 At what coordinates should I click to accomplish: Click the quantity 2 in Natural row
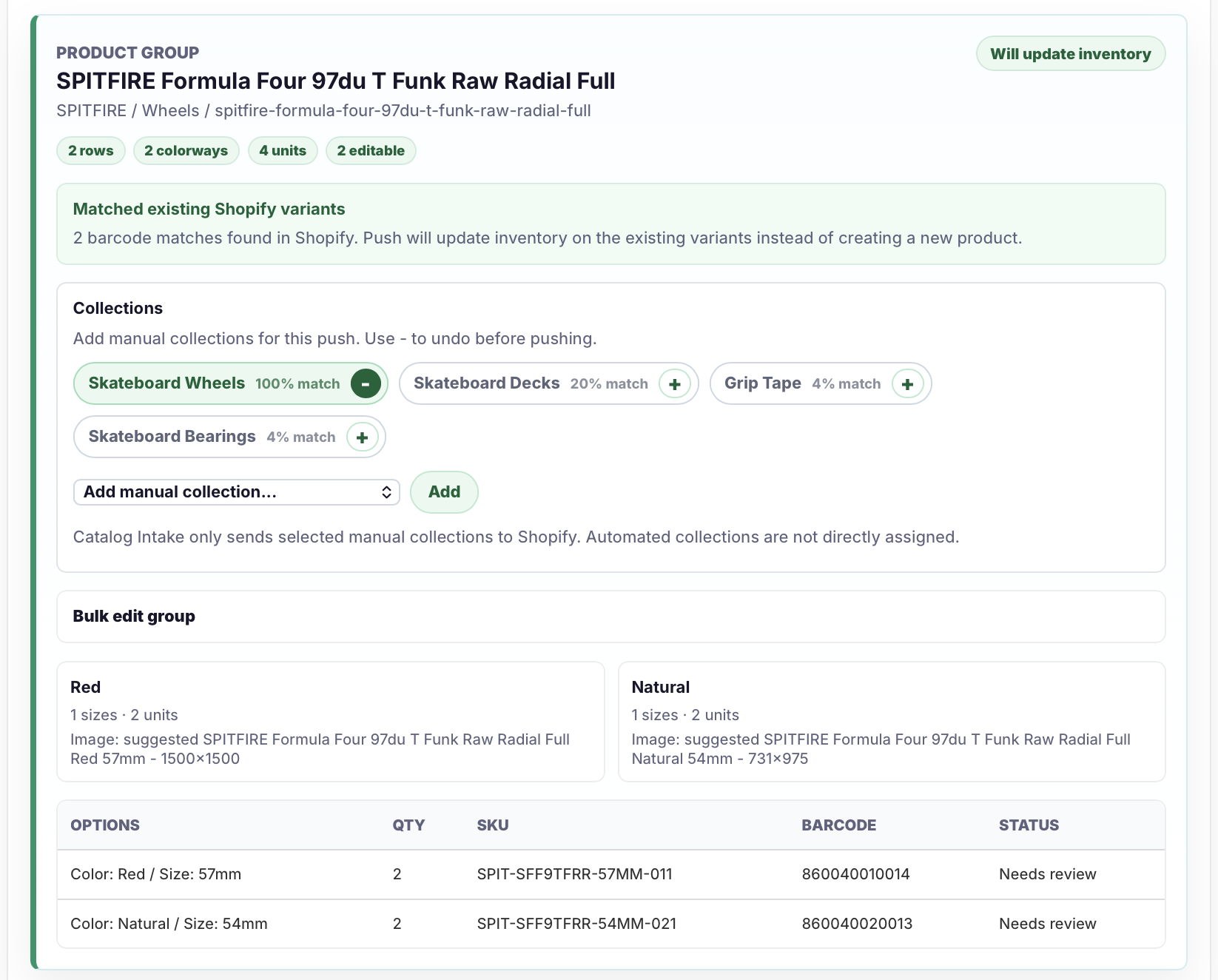click(397, 924)
